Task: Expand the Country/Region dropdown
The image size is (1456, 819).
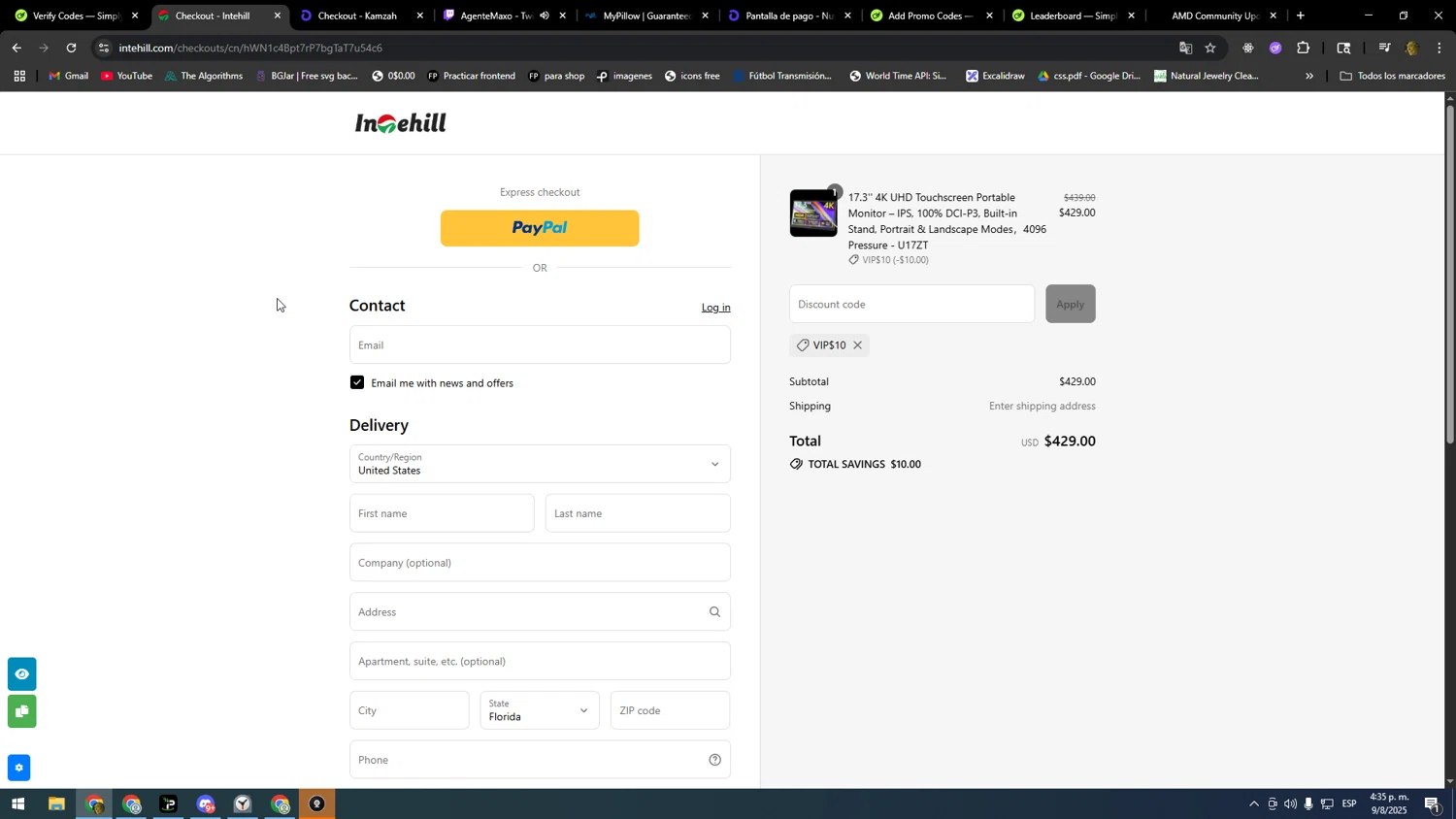Action: pyautogui.click(x=540, y=464)
